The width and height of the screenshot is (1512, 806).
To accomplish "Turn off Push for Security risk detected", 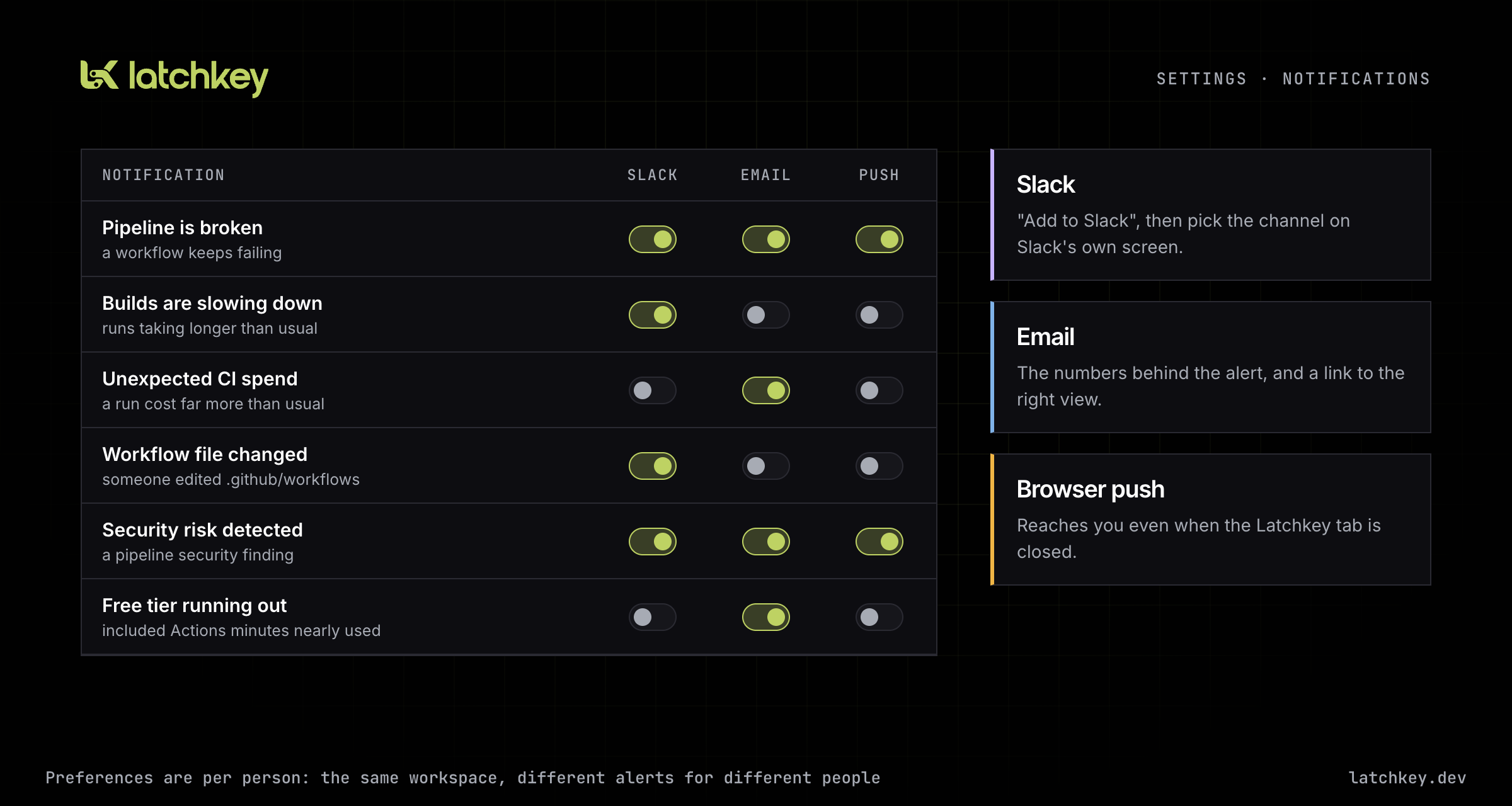I will pyautogui.click(x=879, y=542).
